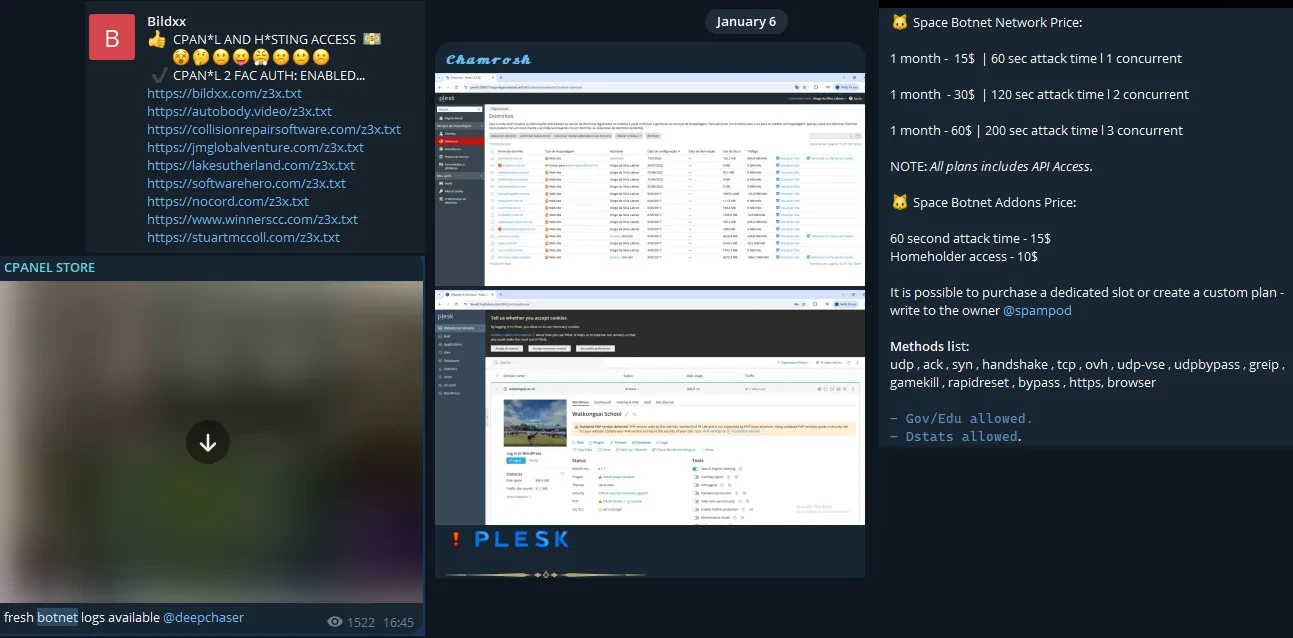
Task: Click the download arrow on the blurred image
Action: [x=208, y=442]
